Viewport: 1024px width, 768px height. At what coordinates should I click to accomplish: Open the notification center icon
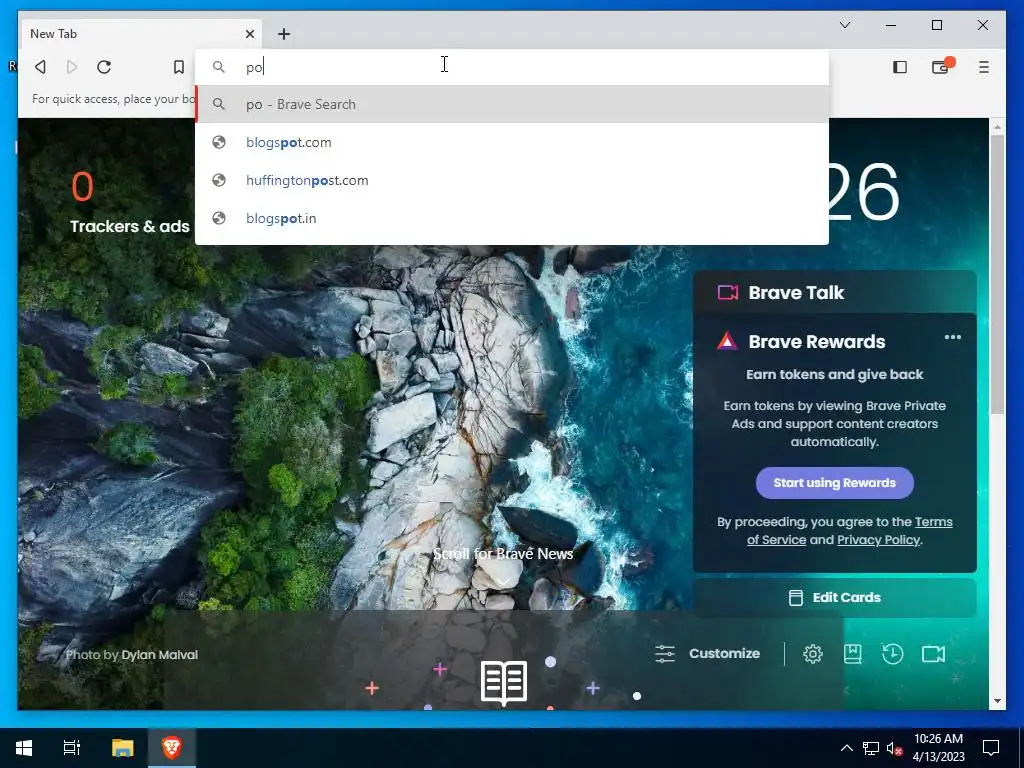(x=991, y=748)
